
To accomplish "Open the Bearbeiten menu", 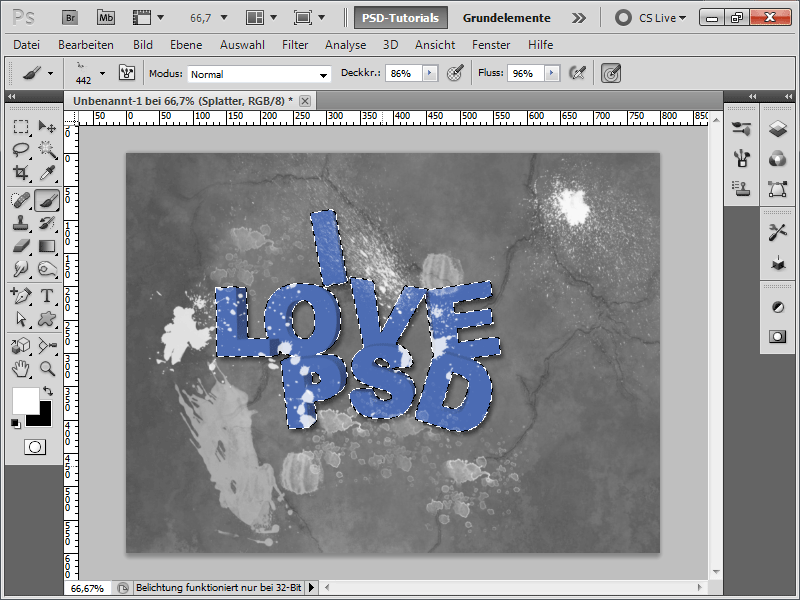I will coord(86,45).
